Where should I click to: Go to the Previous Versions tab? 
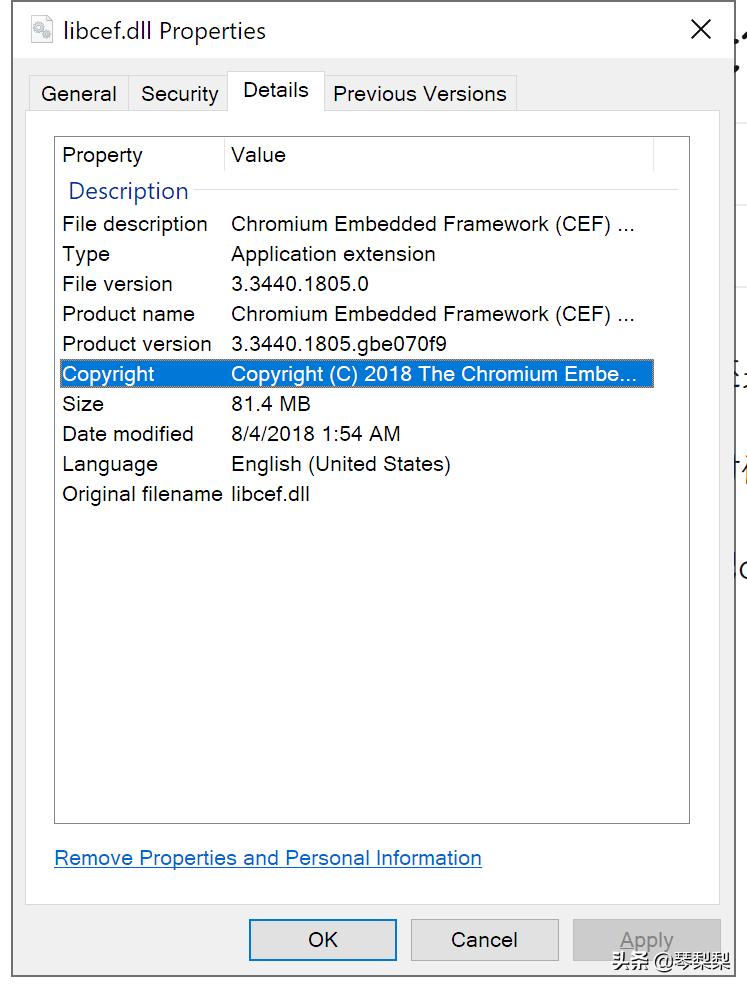coord(419,94)
